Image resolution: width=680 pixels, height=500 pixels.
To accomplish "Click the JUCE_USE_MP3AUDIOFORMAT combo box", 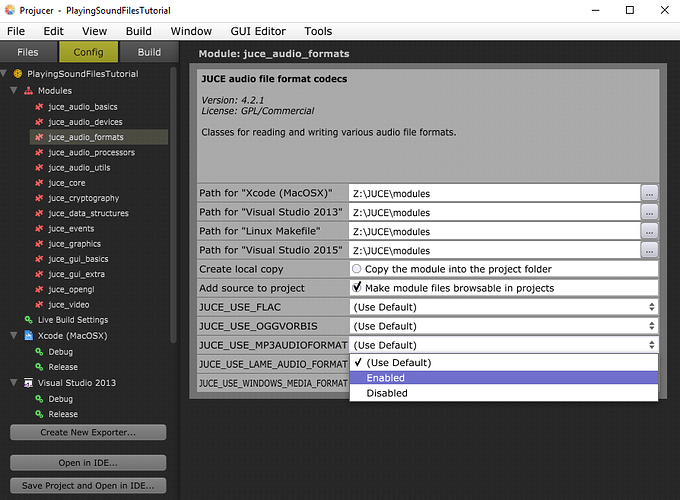I will tap(503, 345).
